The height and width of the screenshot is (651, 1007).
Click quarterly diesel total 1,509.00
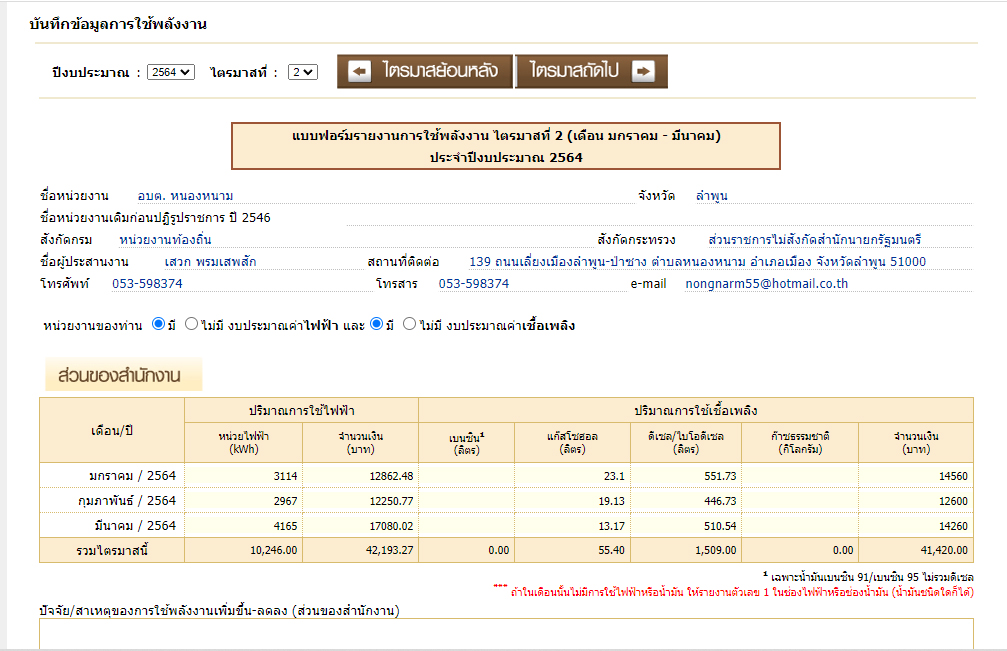(x=715, y=550)
